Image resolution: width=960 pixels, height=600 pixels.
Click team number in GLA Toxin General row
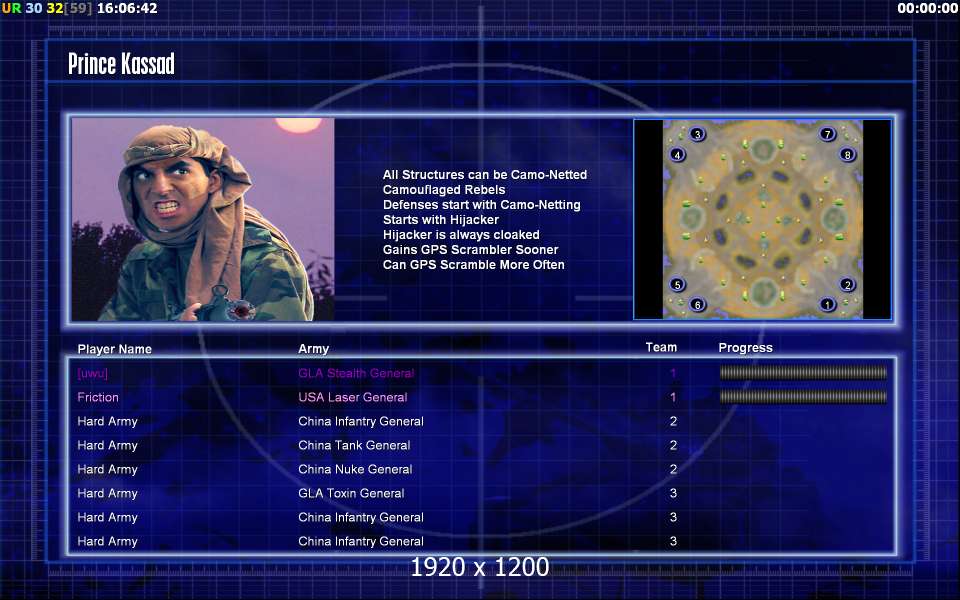click(x=673, y=493)
